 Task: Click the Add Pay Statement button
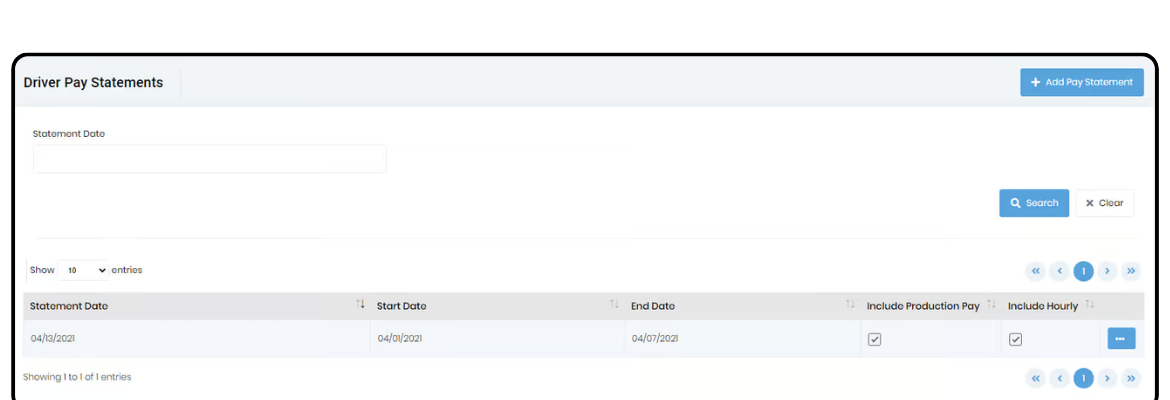(x=1081, y=82)
